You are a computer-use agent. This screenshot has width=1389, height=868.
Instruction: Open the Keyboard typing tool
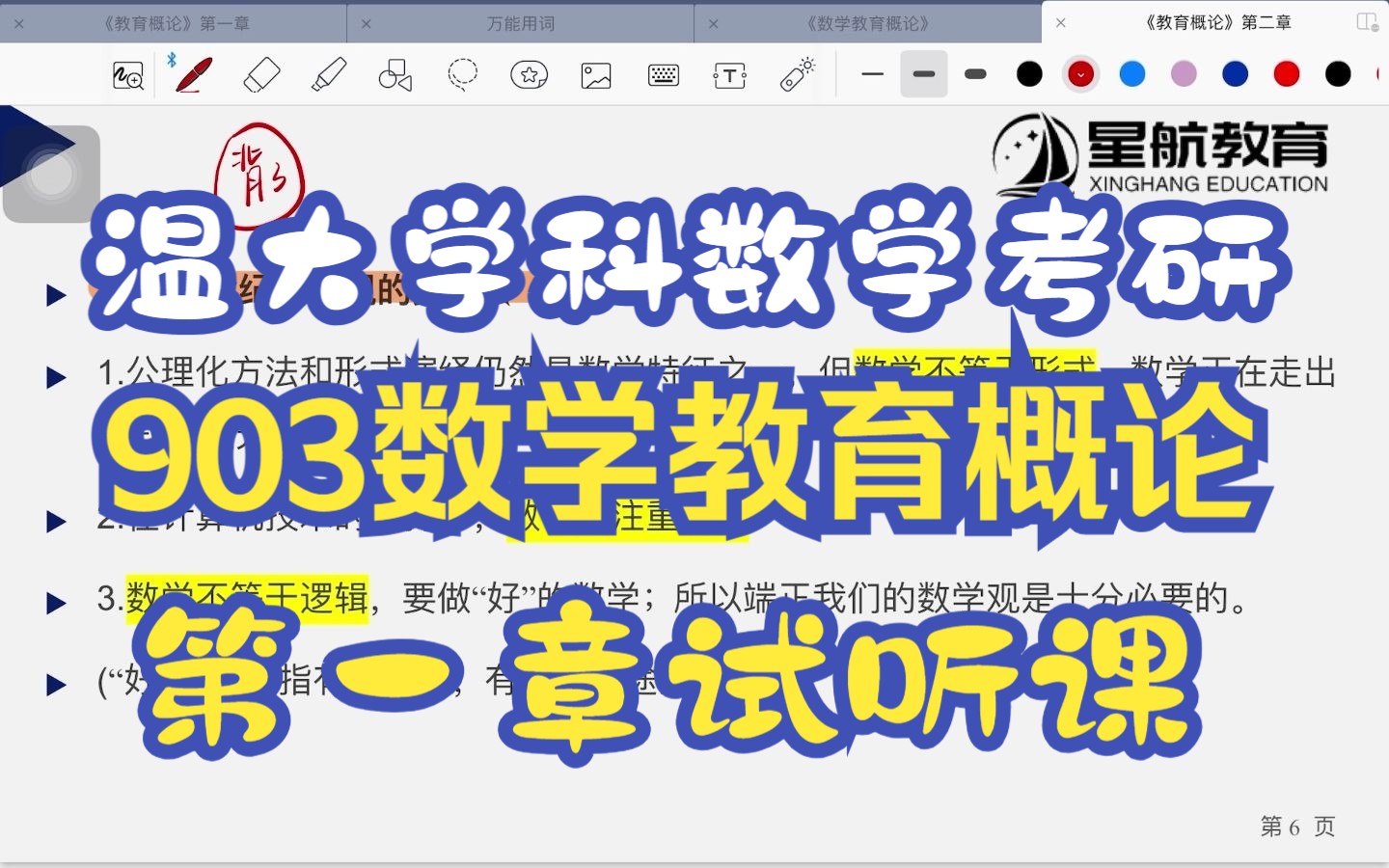click(x=664, y=75)
